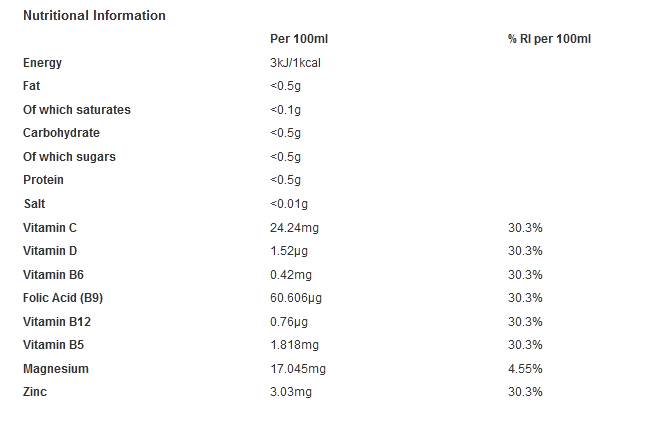Click the Nutritional Information heading
Viewport: 657px width, 432px height.
[94, 16]
